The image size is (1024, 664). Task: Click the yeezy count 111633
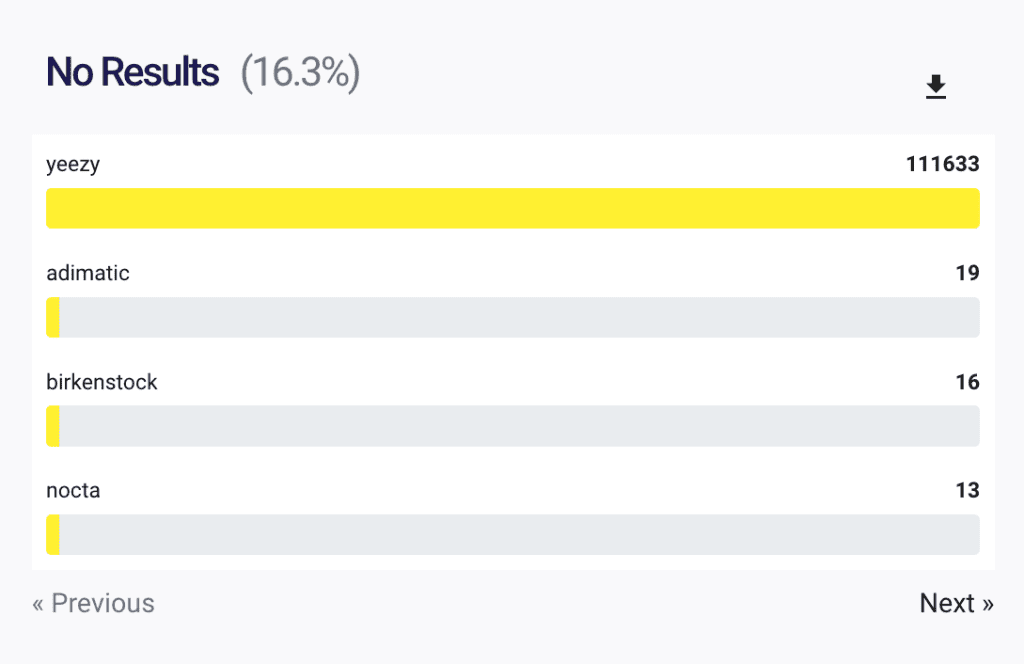click(942, 164)
